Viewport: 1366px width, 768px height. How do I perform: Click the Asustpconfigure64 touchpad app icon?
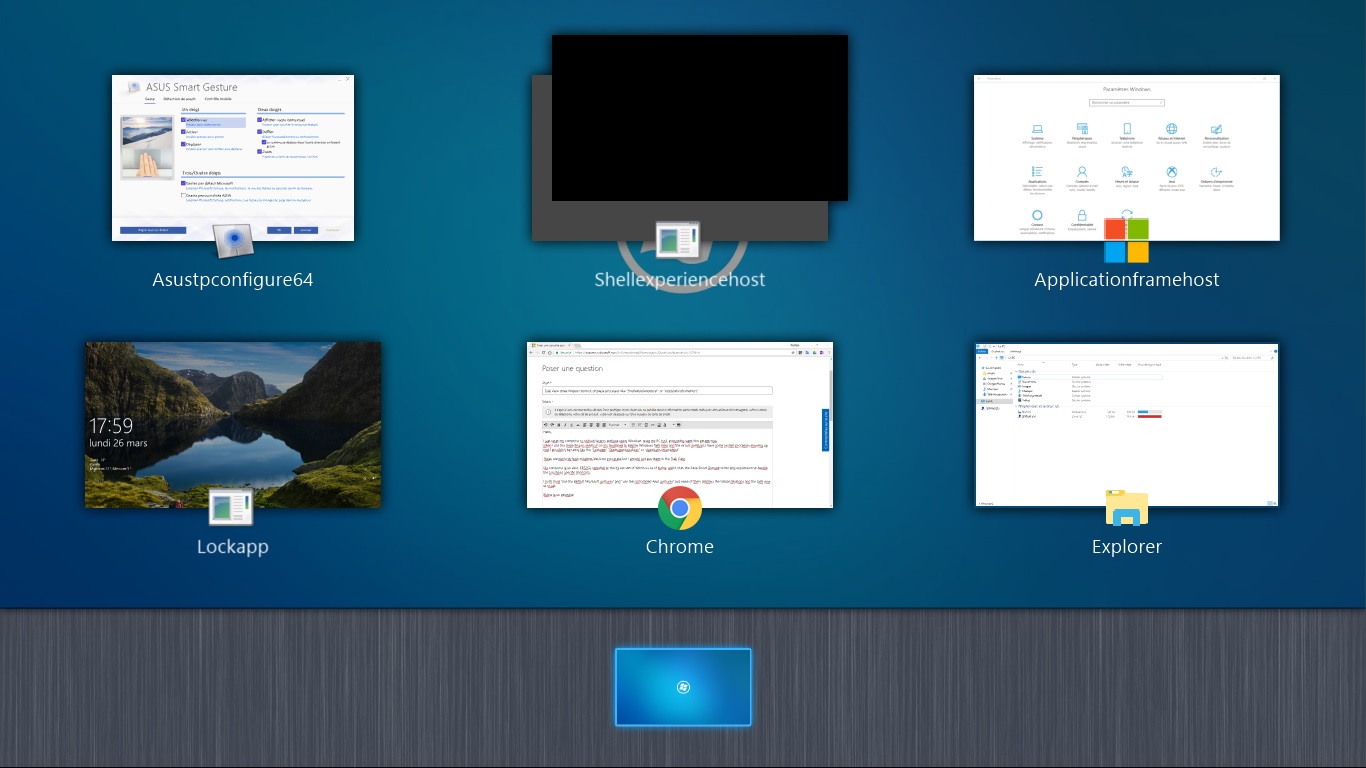click(x=233, y=240)
